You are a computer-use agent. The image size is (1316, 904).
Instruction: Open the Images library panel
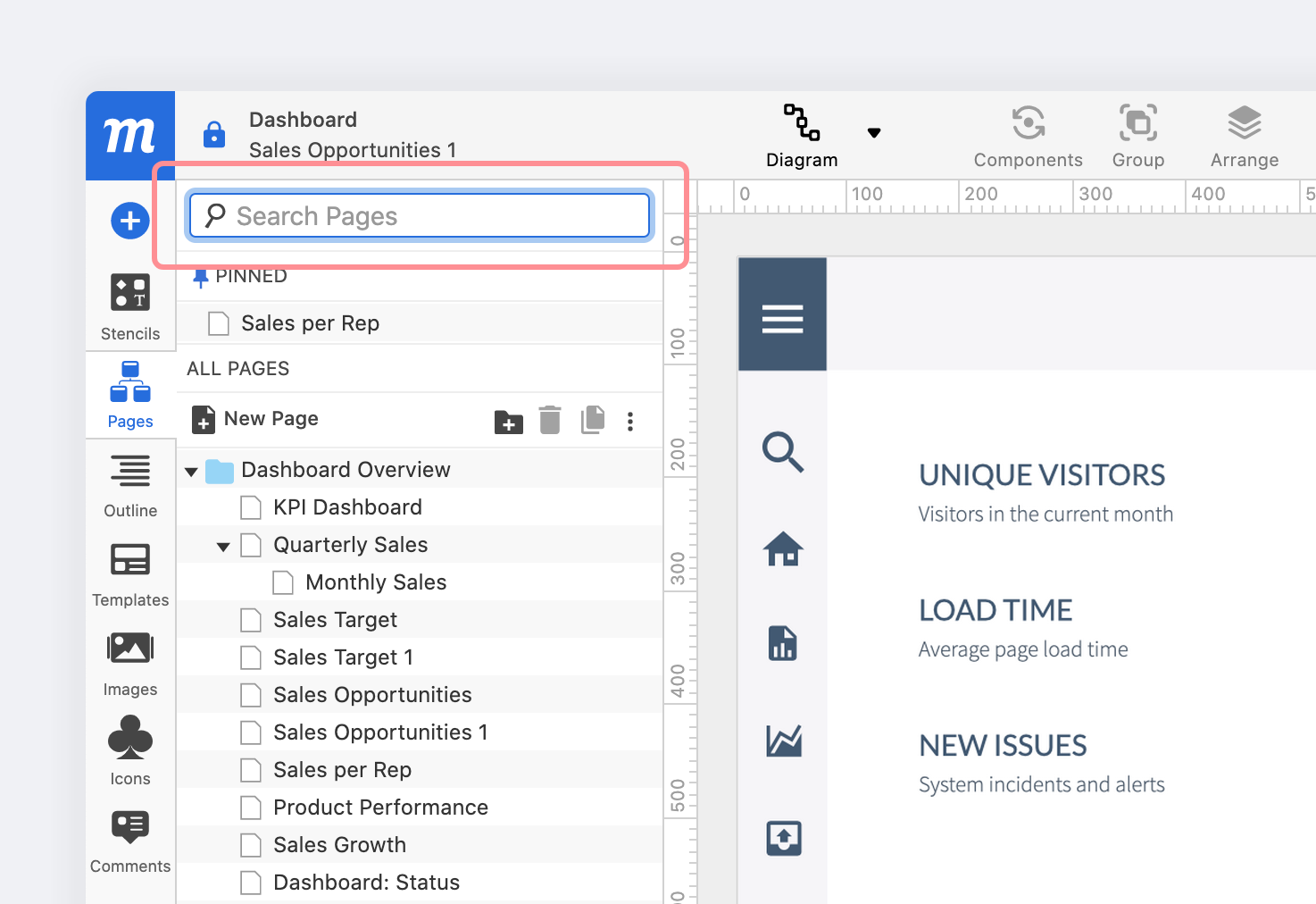tap(130, 664)
